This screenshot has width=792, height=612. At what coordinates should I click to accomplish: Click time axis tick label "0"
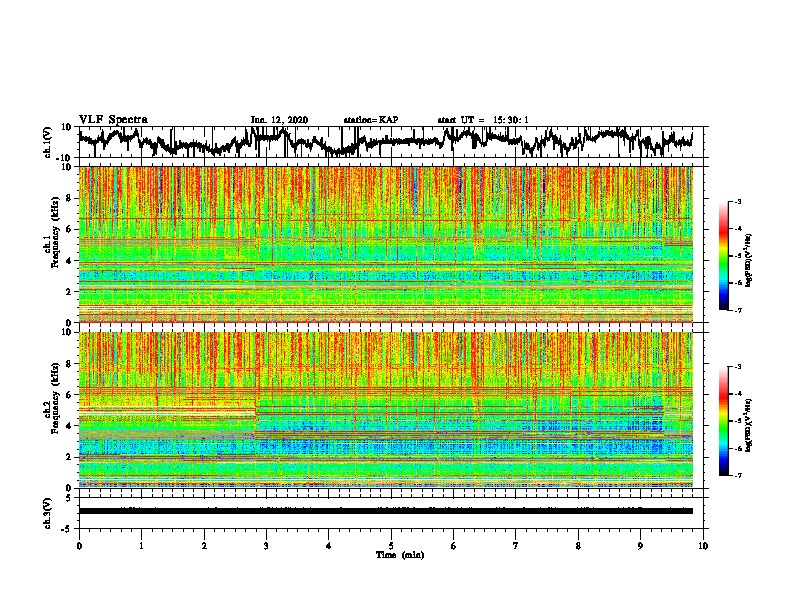pos(79,546)
